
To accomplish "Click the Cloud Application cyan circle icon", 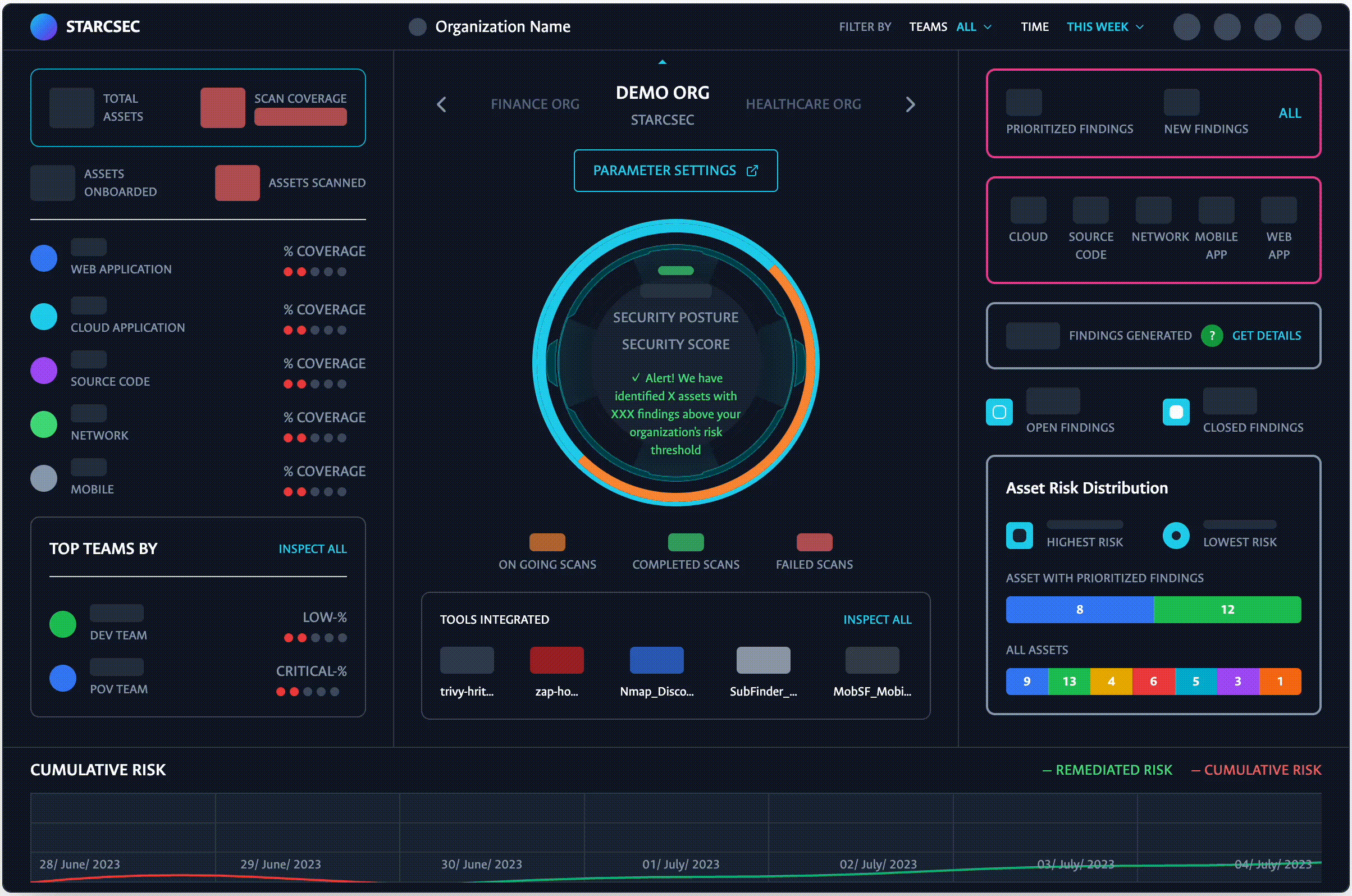I will pyautogui.click(x=43, y=317).
